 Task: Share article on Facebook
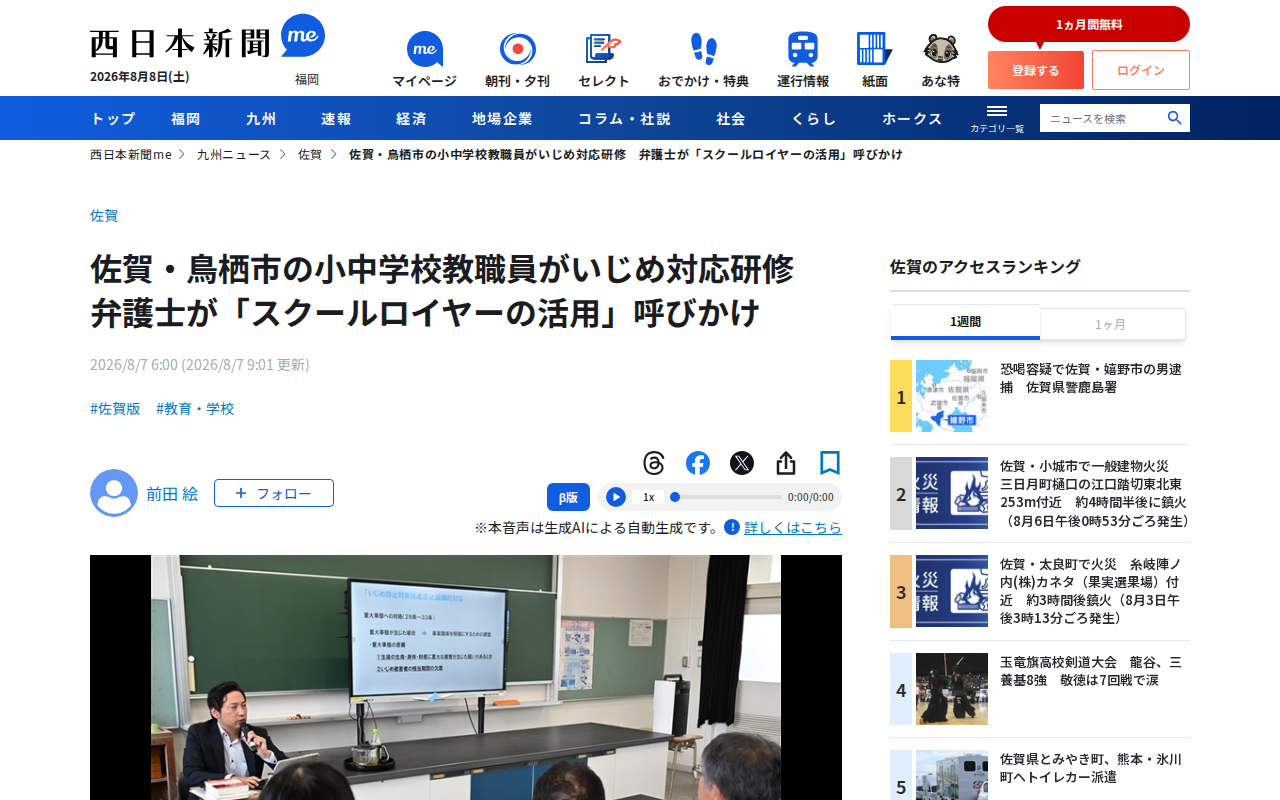coord(698,463)
